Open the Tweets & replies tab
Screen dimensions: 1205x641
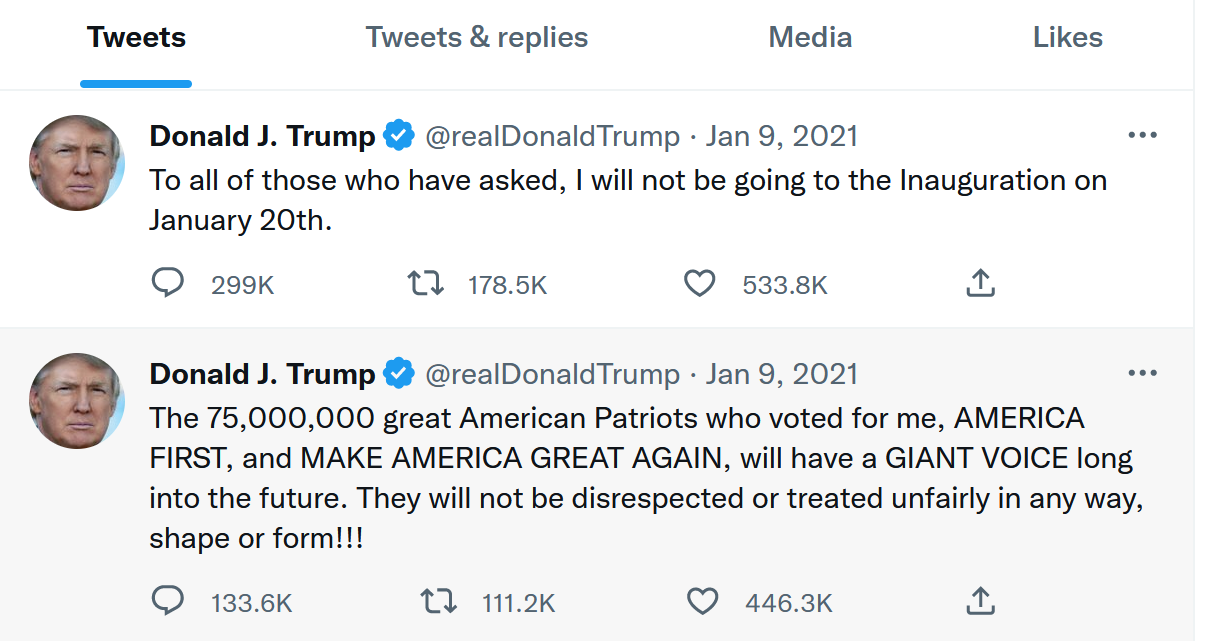[x=477, y=38]
